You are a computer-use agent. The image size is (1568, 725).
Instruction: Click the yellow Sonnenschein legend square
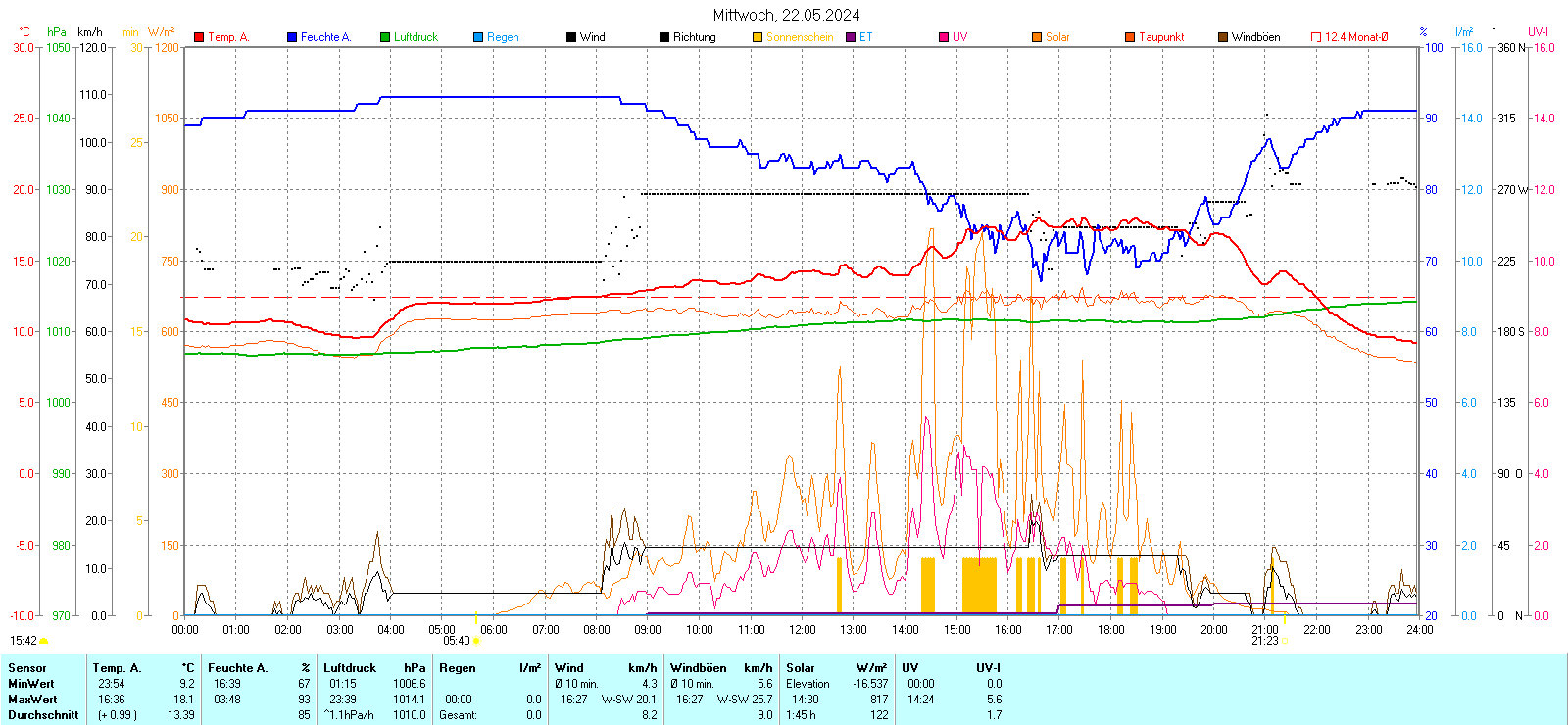coord(758,37)
